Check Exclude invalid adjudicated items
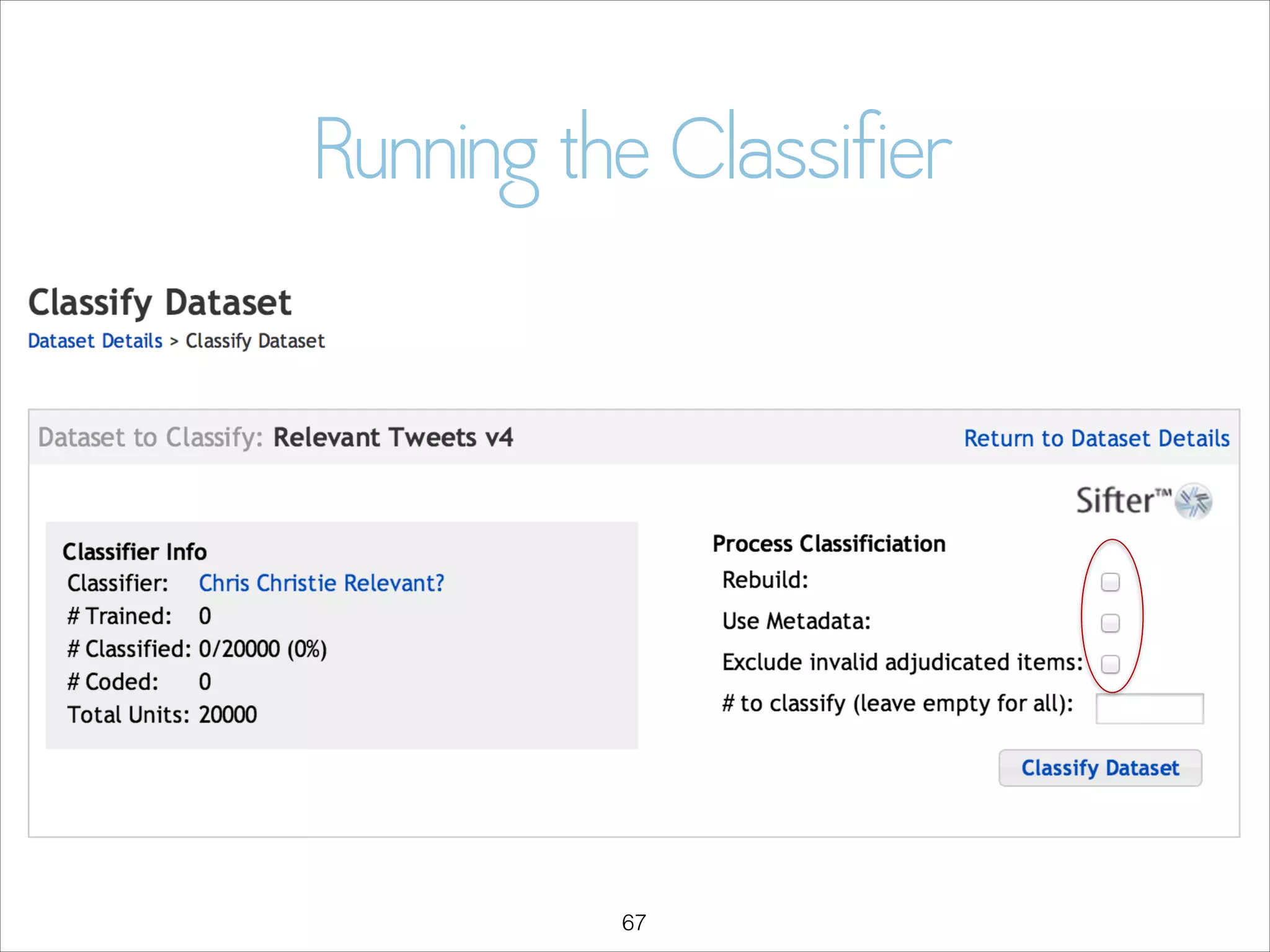Image resolution: width=1270 pixels, height=952 pixels. [1110, 664]
